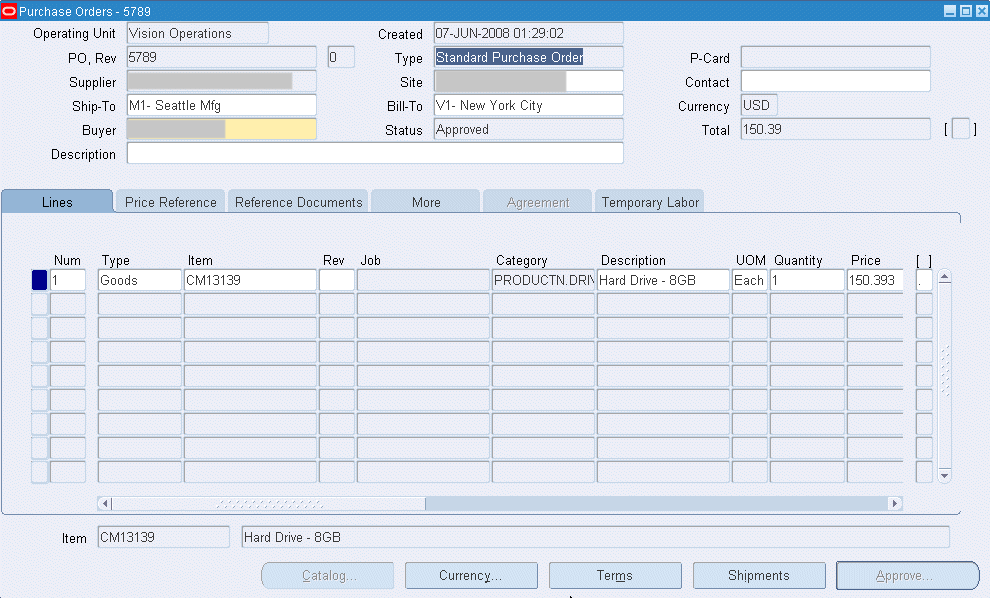
Task: Minimize the Purchase Orders window
Action: (x=950, y=11)
